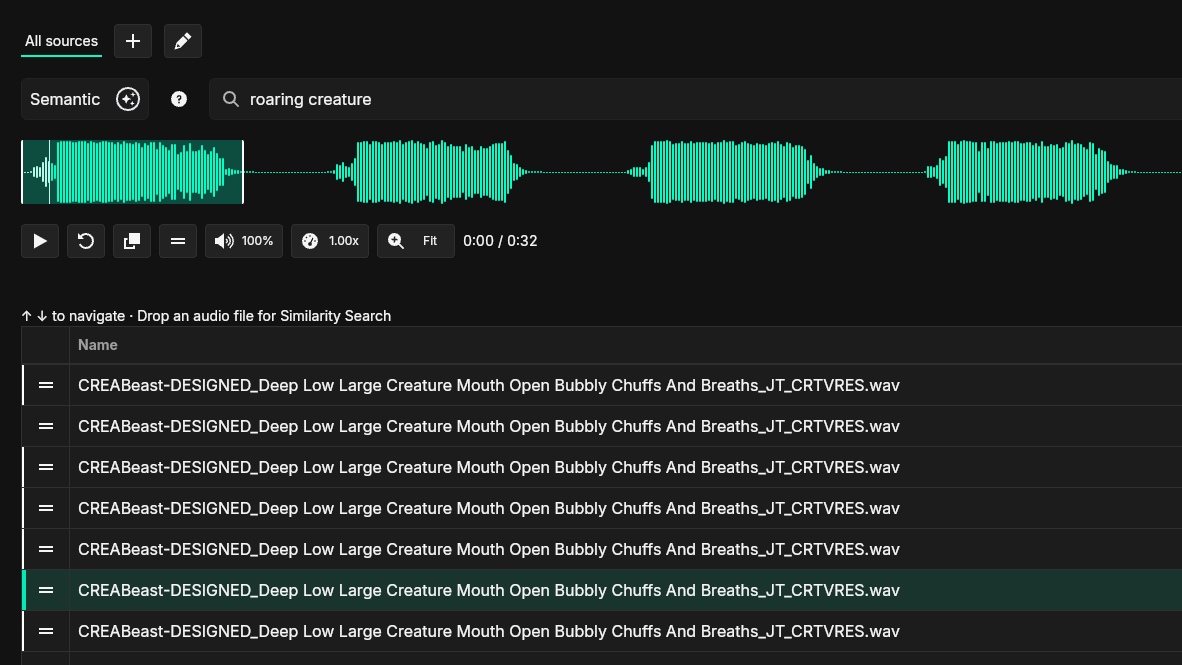Click the equals icon in the transport bar

click(x=178, y=241)
